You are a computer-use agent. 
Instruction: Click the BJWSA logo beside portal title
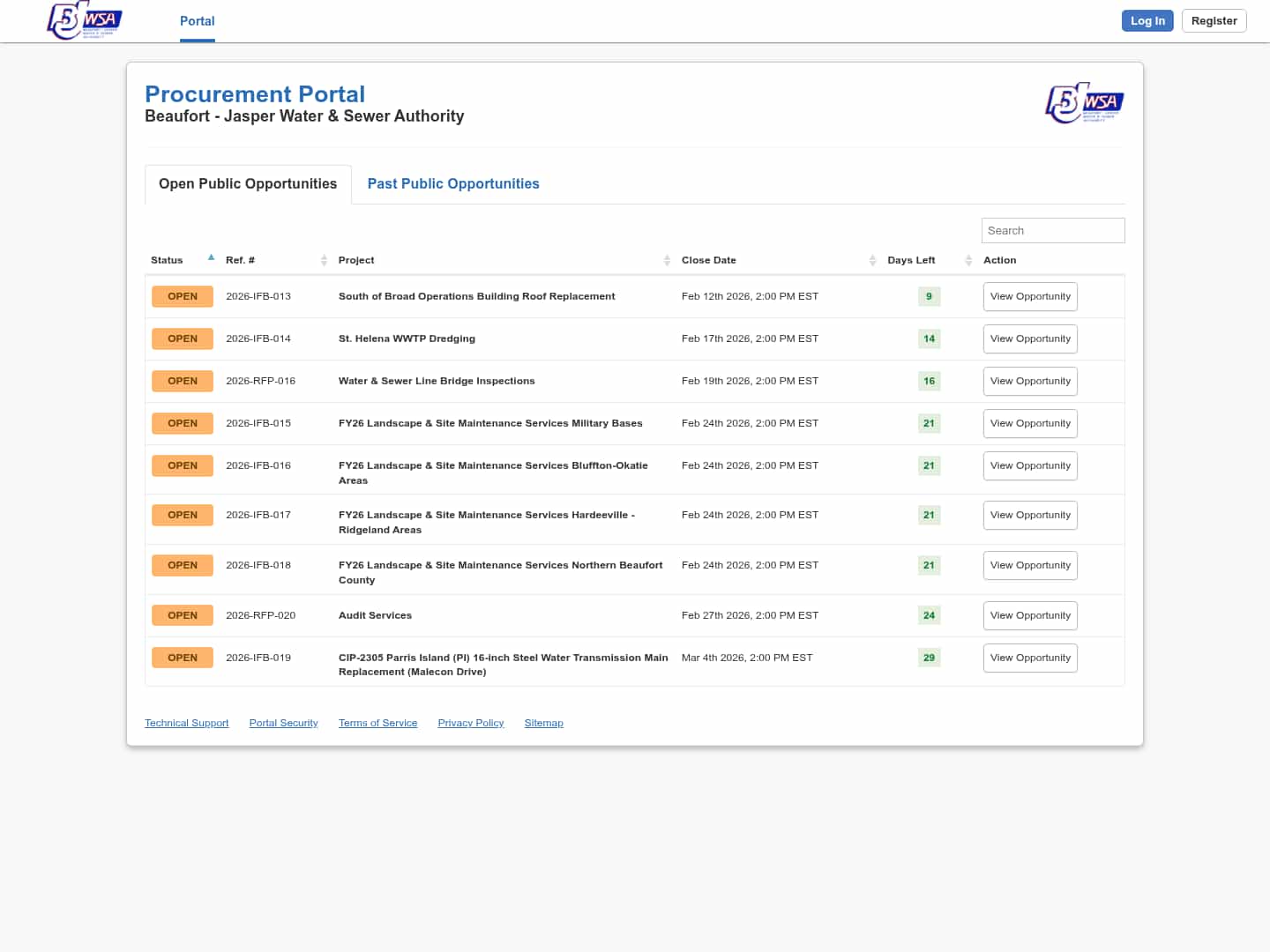coord(1084,103)
